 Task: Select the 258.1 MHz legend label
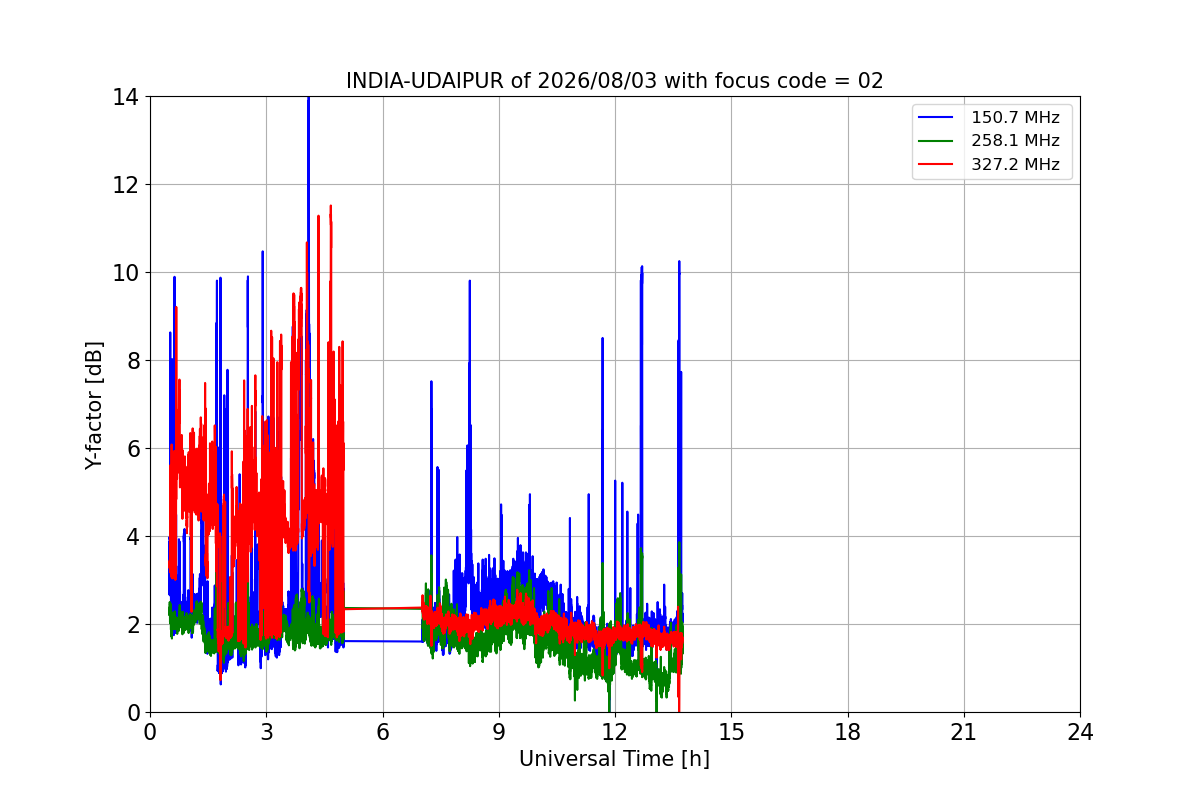click(x=1015, y=141)
